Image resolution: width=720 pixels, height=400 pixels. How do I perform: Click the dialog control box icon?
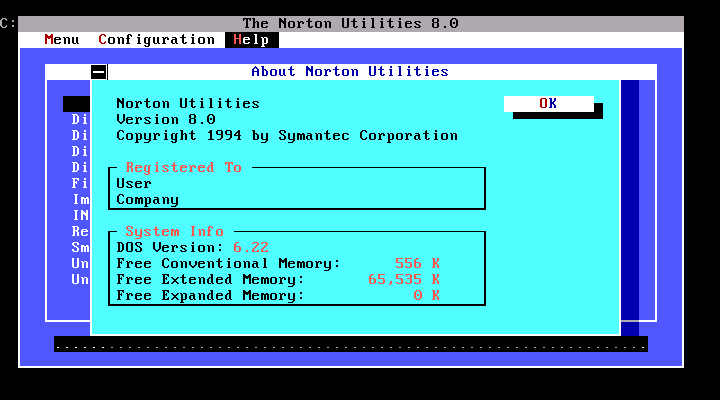[99, 72]
